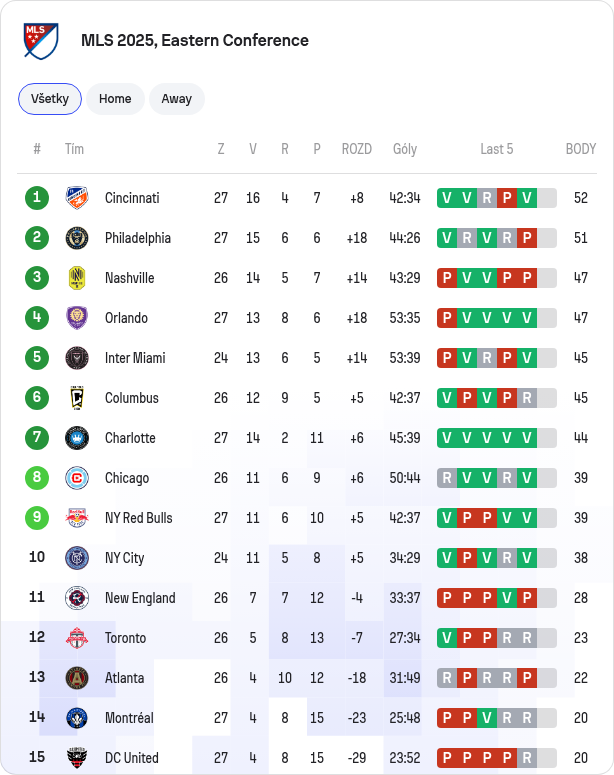
Task: Click the Atlanta United crest
Action: click(77, 678)
